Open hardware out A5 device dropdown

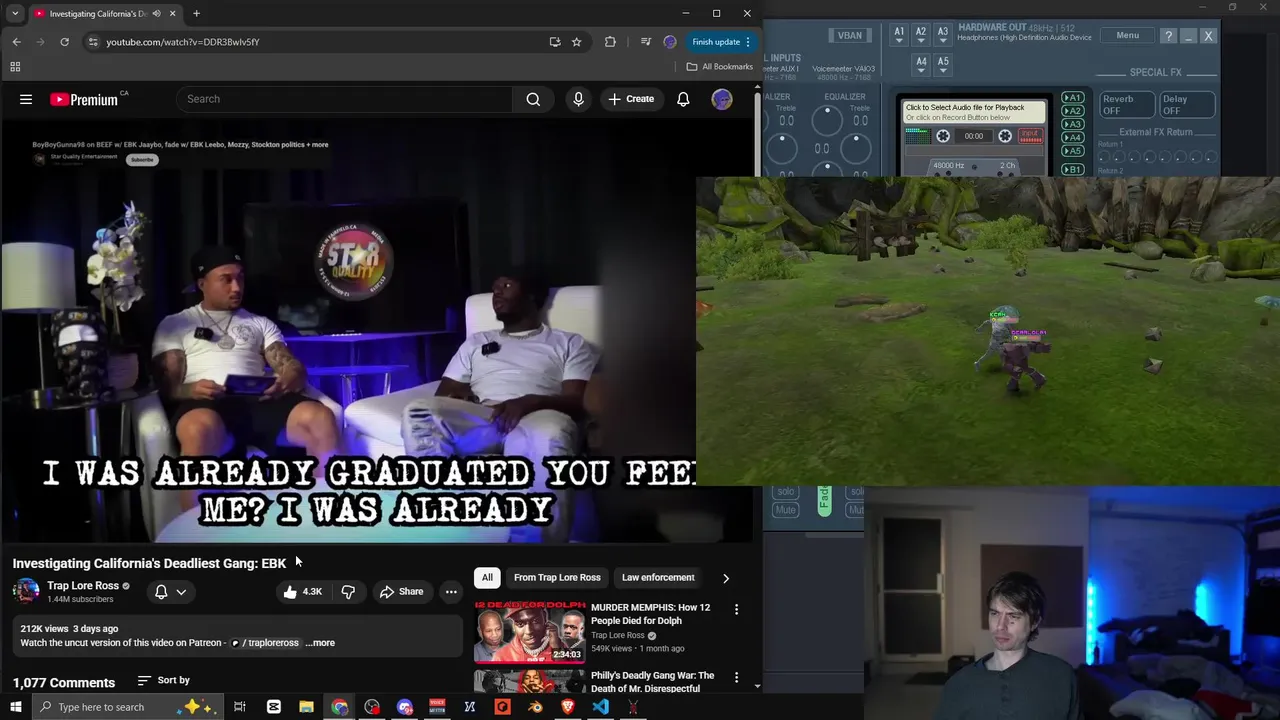[942, 65]
